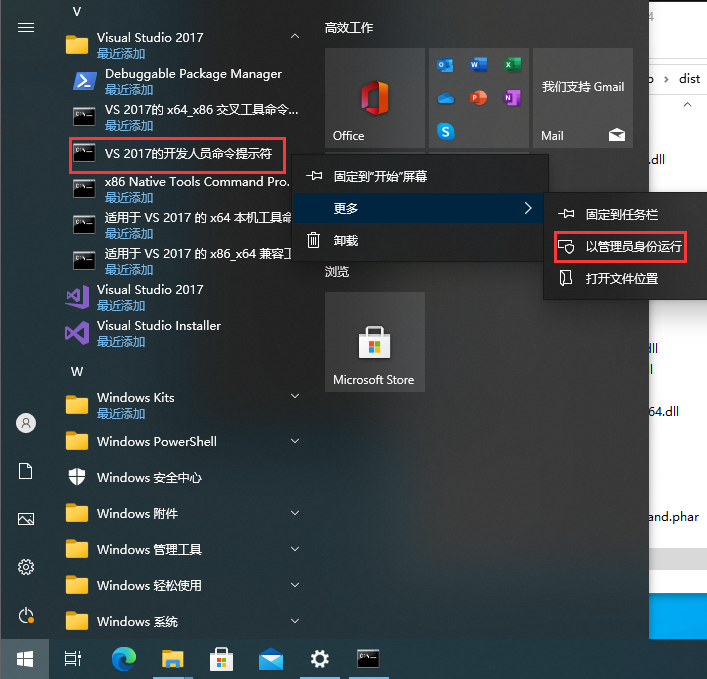Open VS 2017 开发人员命令提示符 entry
This screenshot has height=679, width=707.
tap(178, 154)
